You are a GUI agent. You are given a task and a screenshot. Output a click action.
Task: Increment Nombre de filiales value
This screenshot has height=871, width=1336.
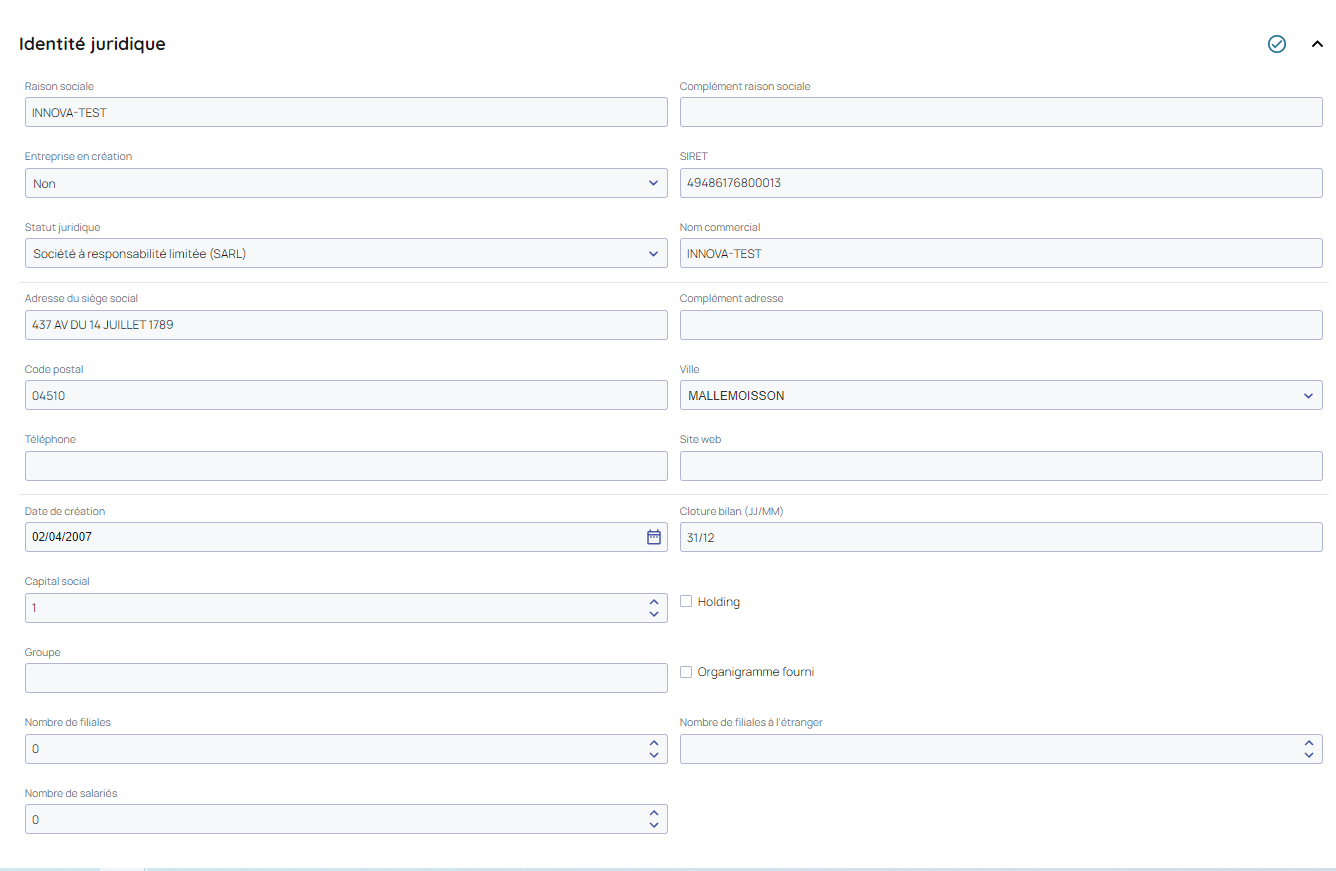click(653, 743)
